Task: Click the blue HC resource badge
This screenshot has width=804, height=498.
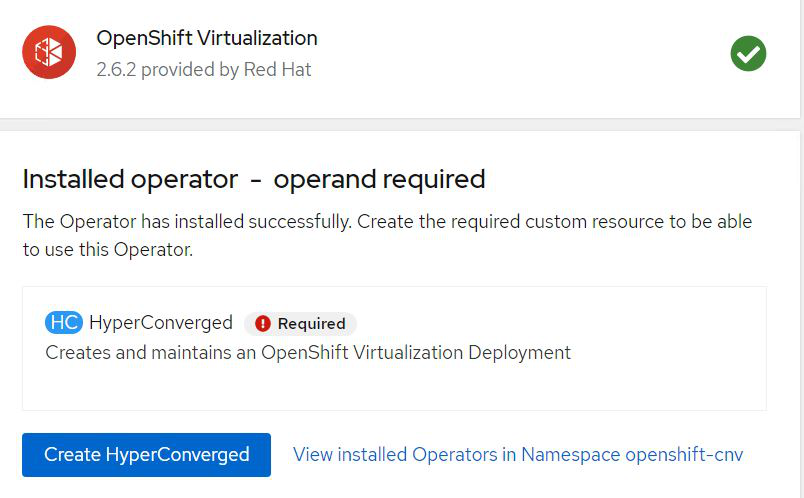Action: pyautogui.click(x=63, y=323)
